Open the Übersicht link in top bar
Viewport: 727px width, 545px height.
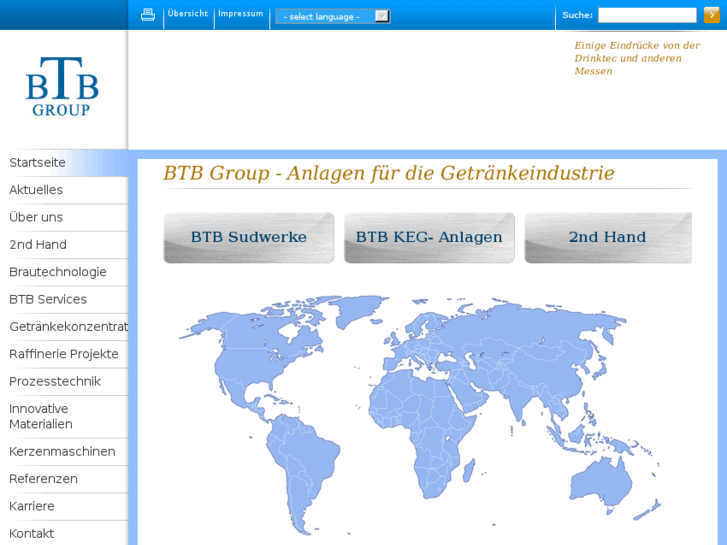(x=188, y=13)
